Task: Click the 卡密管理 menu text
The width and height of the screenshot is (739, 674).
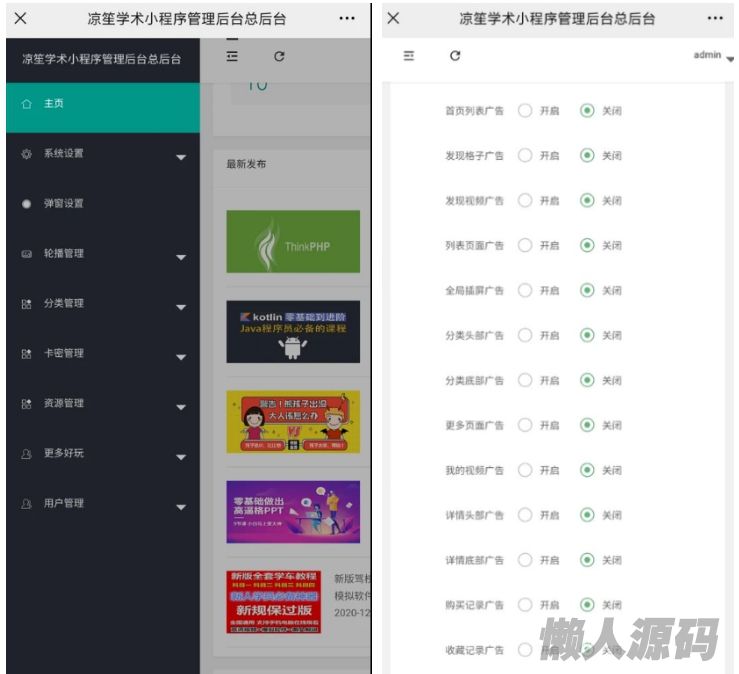Action: pyautogui.click(x=64, y=353)
